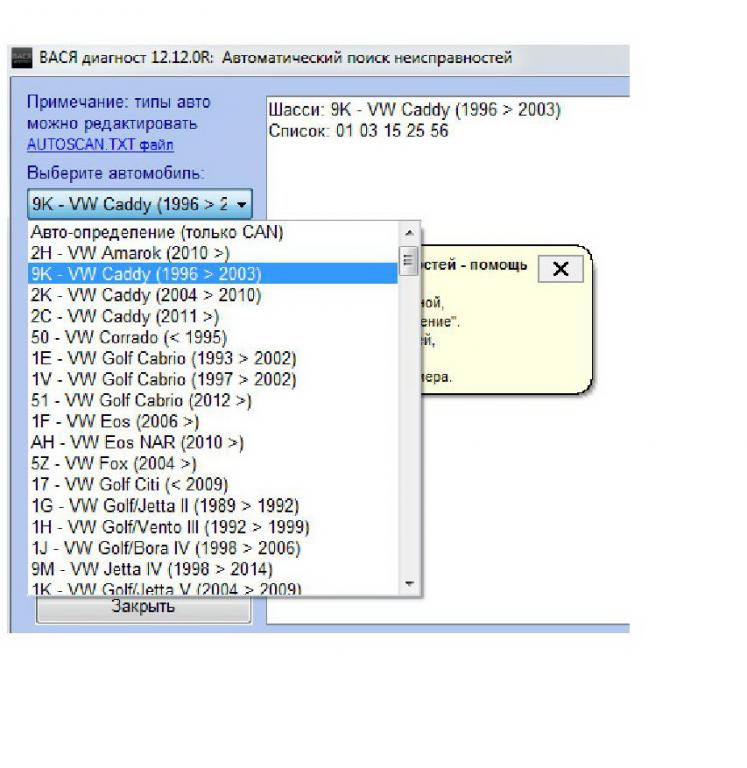Click the Шасси: 9K - VW Caddy results line

(x=414, y=110)
